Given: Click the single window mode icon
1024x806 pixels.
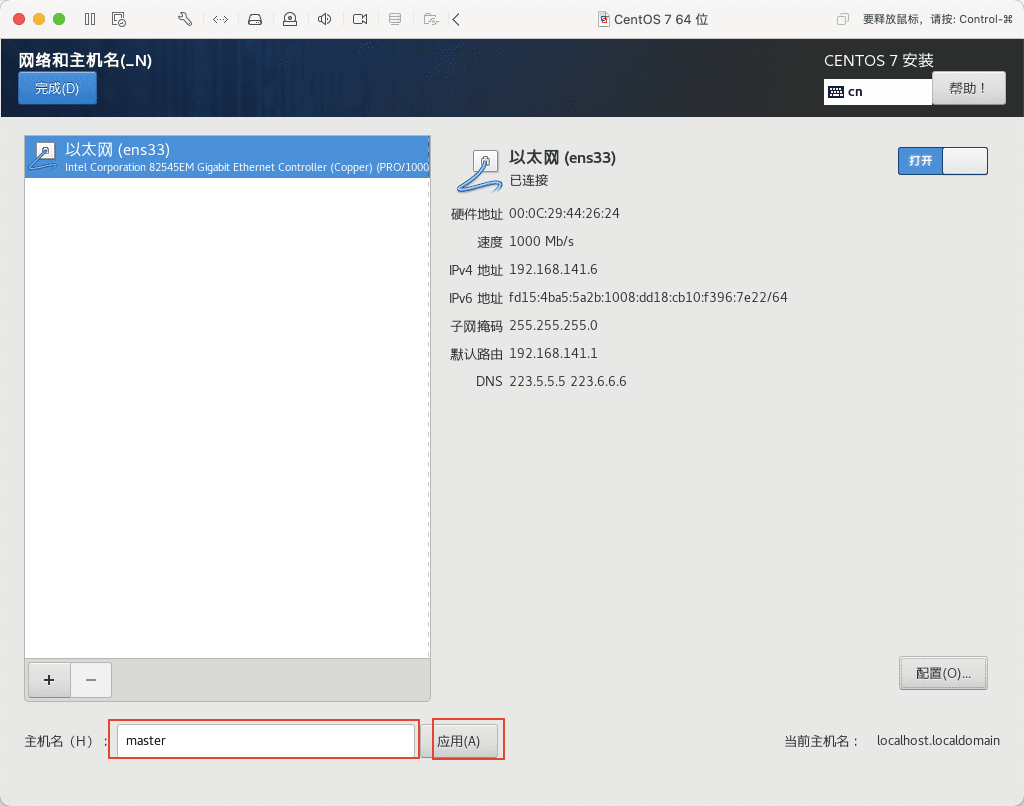Looking at the screenshot, I should pos(843,19).
